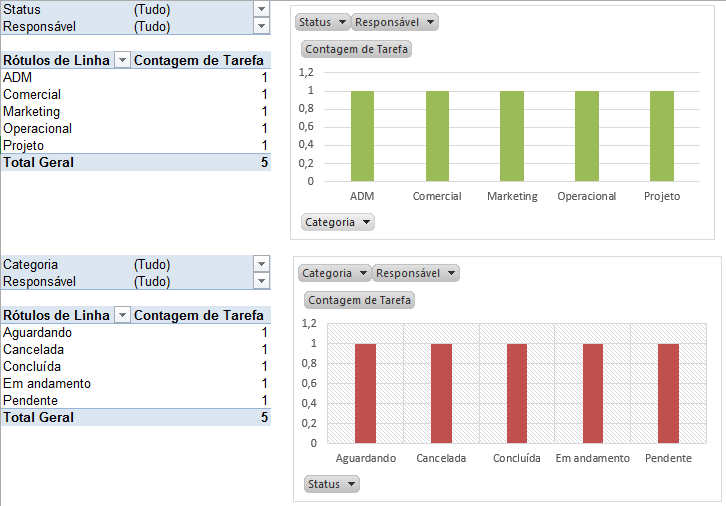Open the Status filter dropdown arrow in pivot table
Screen dimensions: 726x506
[262, 9]
